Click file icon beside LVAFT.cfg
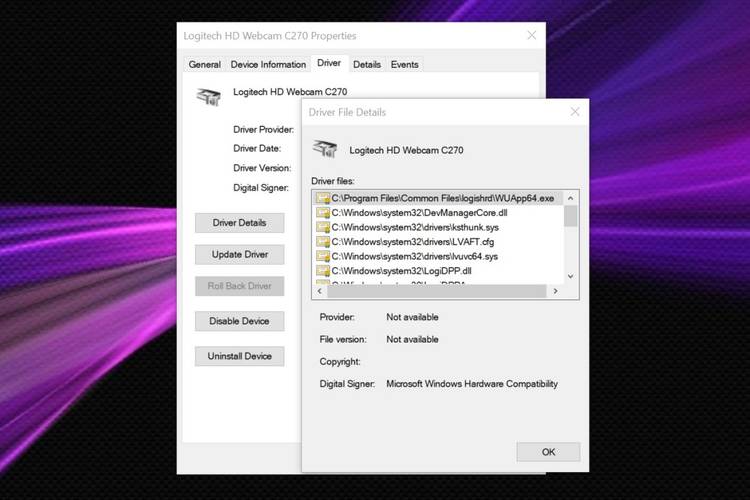The width and height of the screenshot is (750, 500). click(x=323, y=242)
